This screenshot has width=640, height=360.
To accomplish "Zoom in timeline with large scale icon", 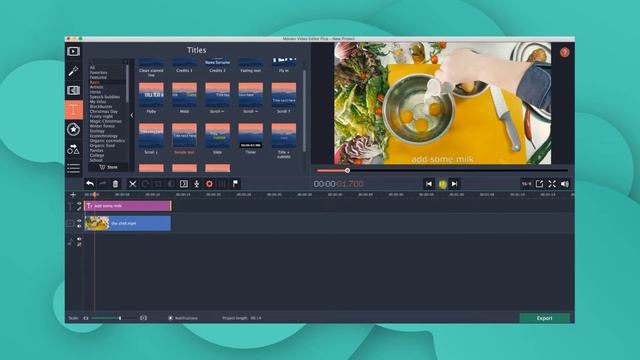I will point(143,318).
